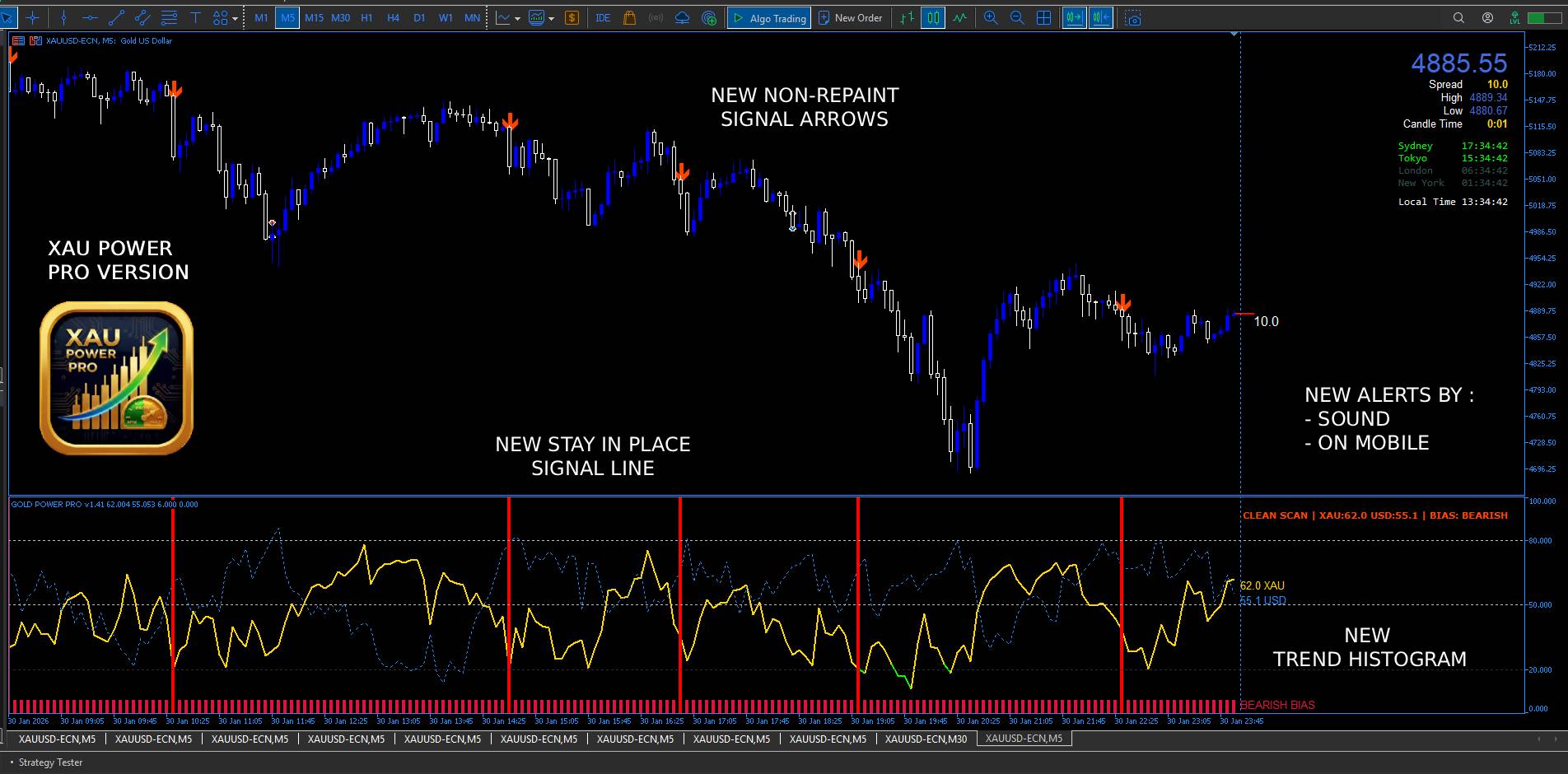This screenshot has width=1568, height=774.
Task: Open the Strategy Tester panel
Action: pyautogui.click(x=51, y=762)
